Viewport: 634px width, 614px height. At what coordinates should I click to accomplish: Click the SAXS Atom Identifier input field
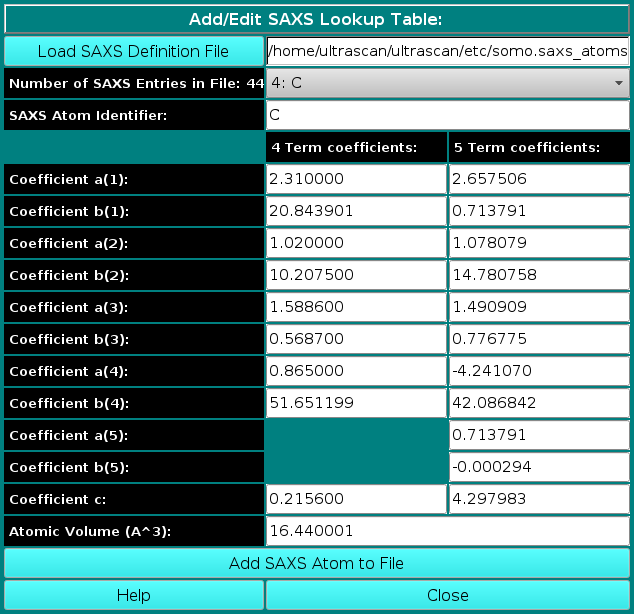[x=447, y=115]
